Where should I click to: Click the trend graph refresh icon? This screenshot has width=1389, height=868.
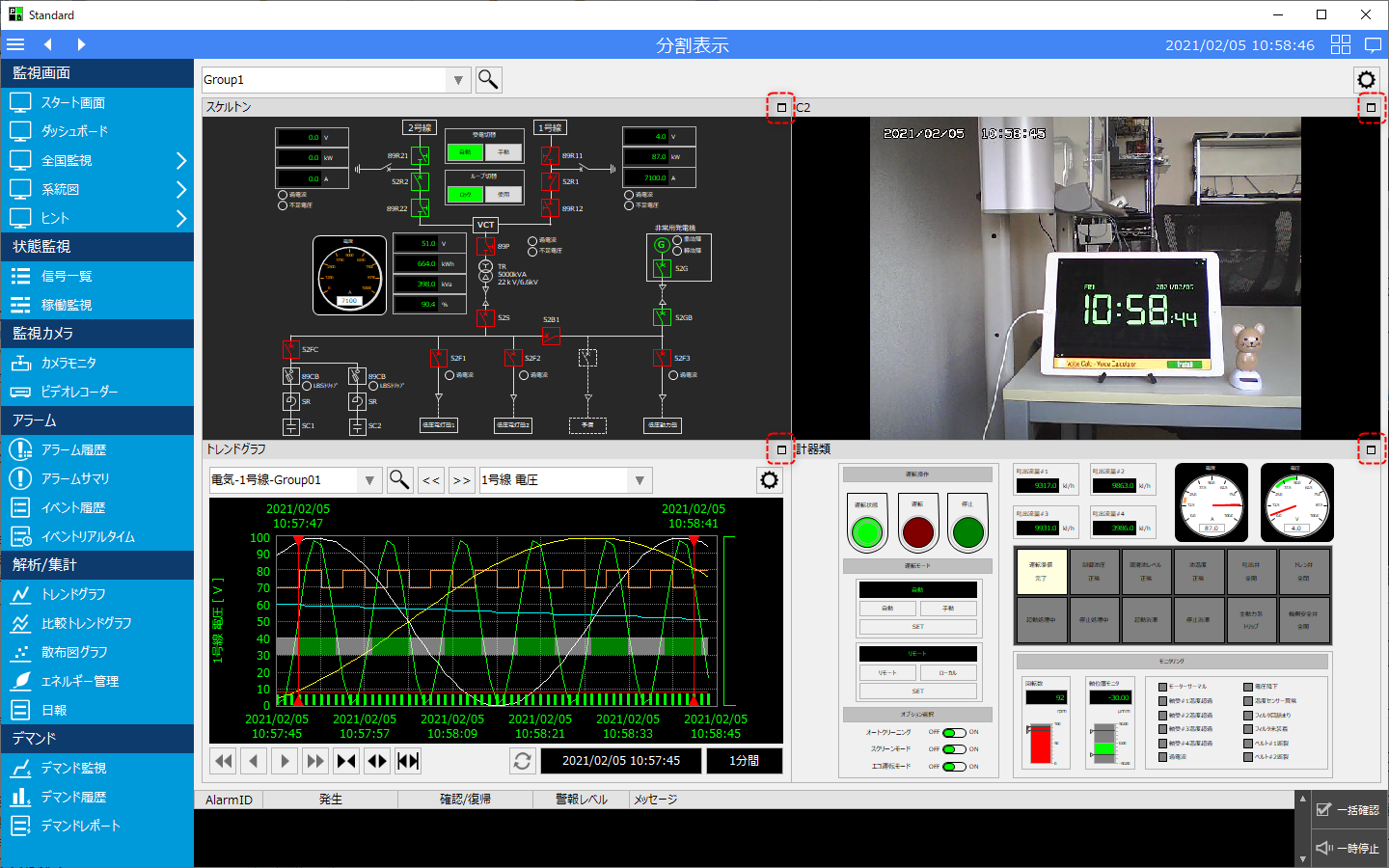522,761
